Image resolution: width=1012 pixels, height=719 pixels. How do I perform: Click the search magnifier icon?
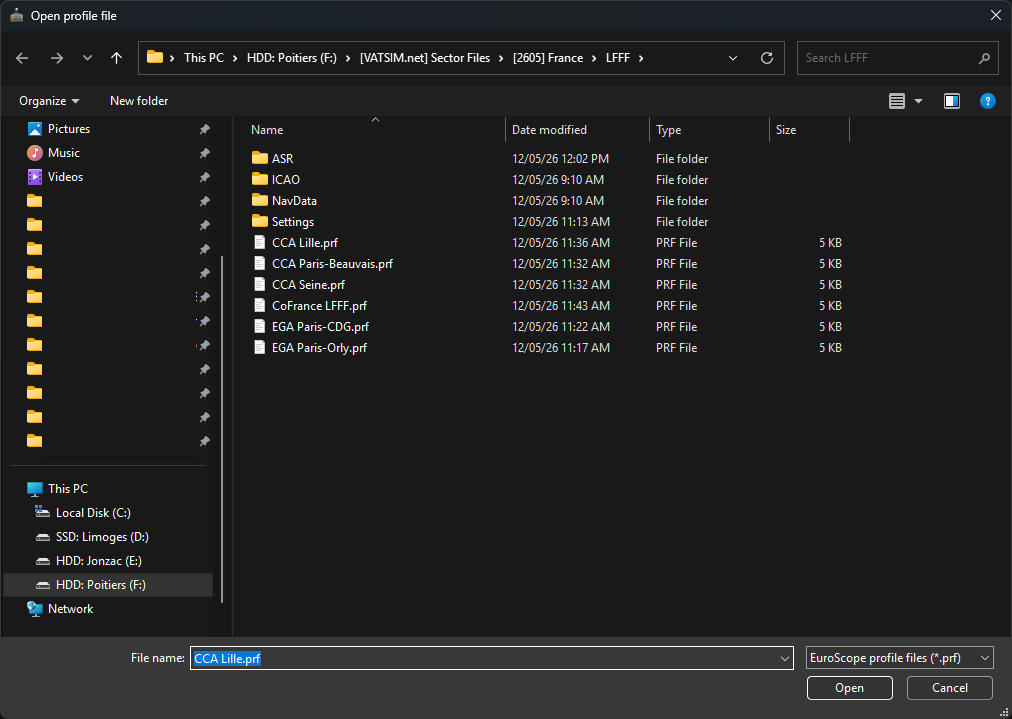(x=984, y=58)
